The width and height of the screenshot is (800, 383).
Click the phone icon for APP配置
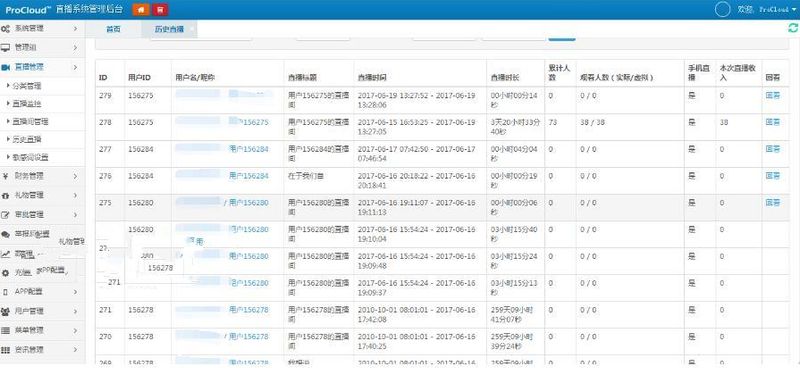coord(5,292)
